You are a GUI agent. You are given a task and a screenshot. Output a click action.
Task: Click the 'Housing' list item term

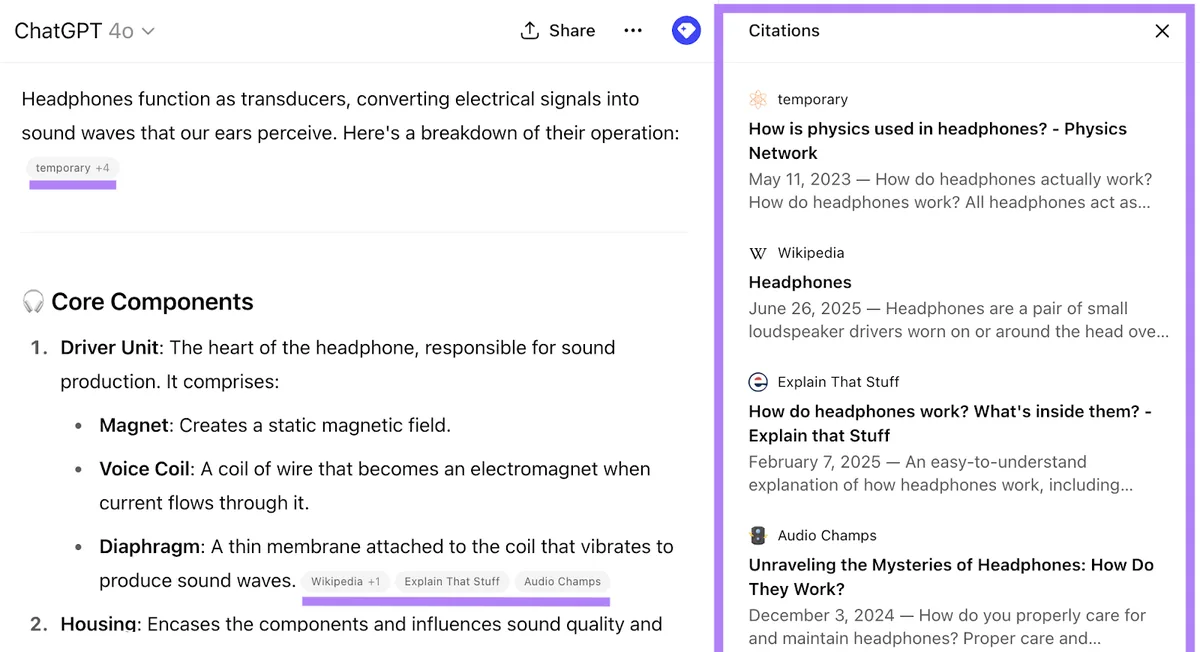[x=99, y=624]
